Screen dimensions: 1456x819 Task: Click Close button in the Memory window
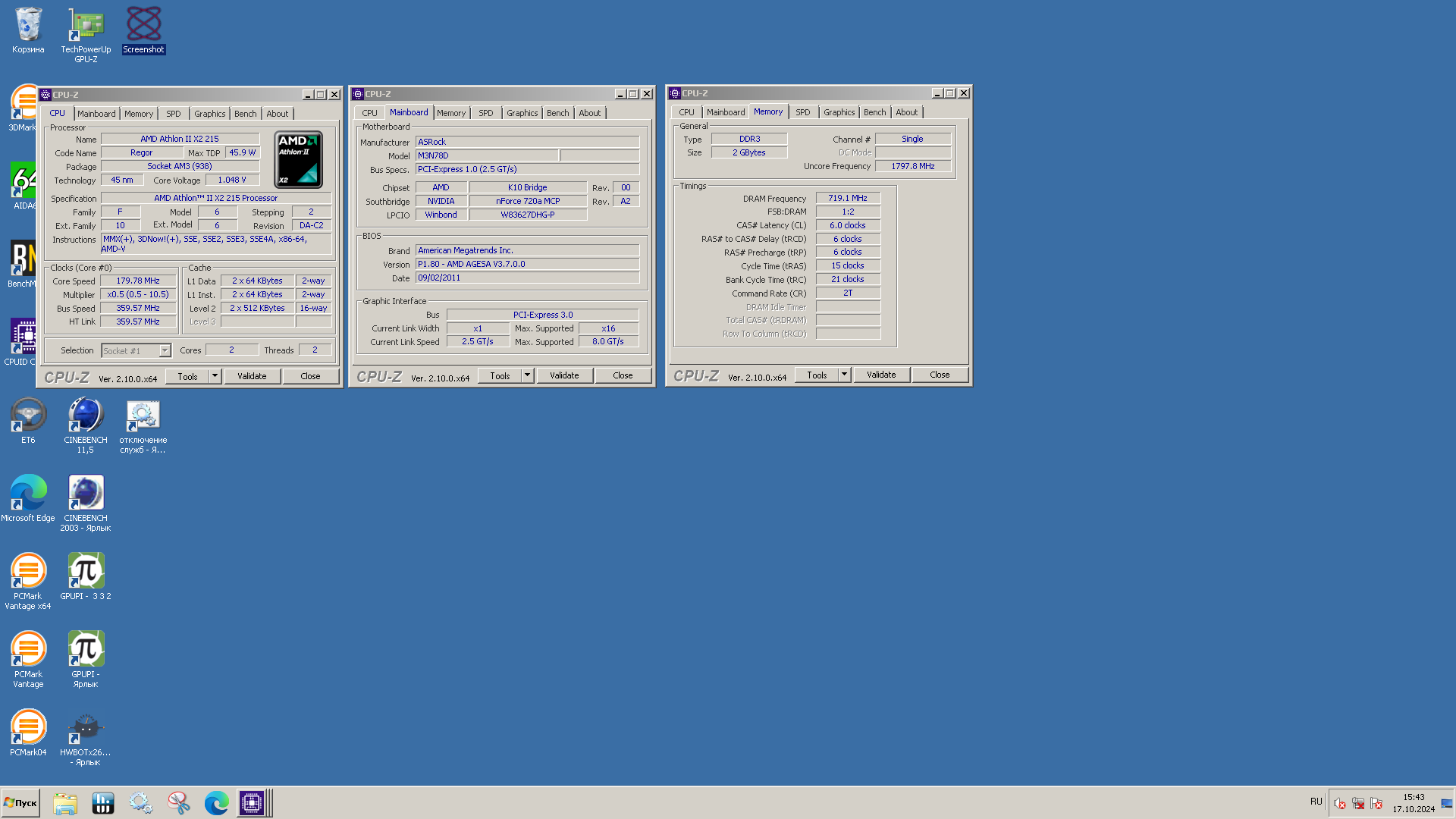click(x=940, y=375)
